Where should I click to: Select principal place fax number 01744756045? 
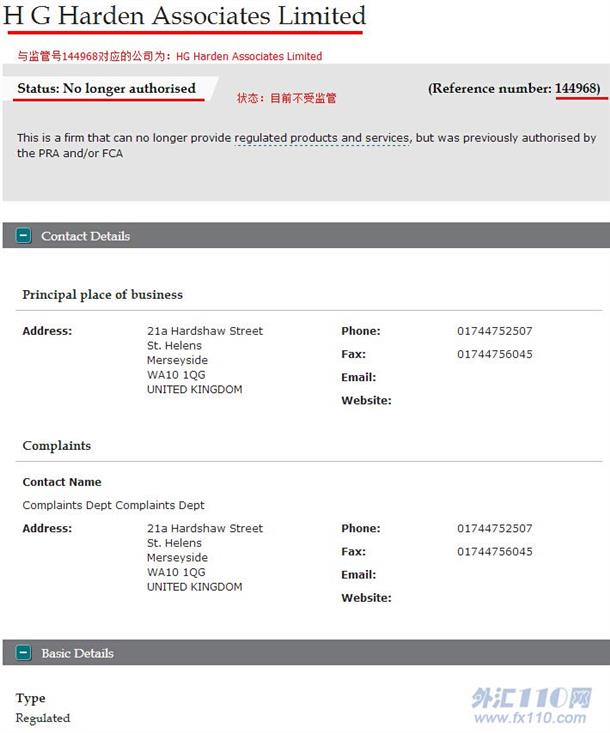point(495,354)
